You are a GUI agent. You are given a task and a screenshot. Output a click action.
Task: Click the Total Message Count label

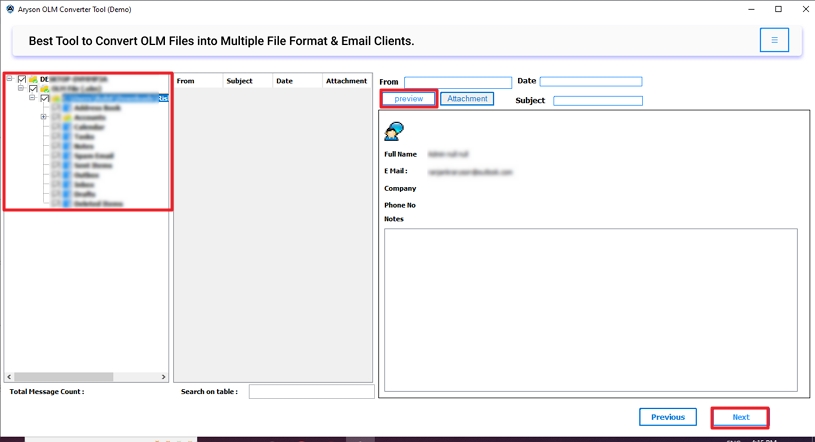coord(47,392)
